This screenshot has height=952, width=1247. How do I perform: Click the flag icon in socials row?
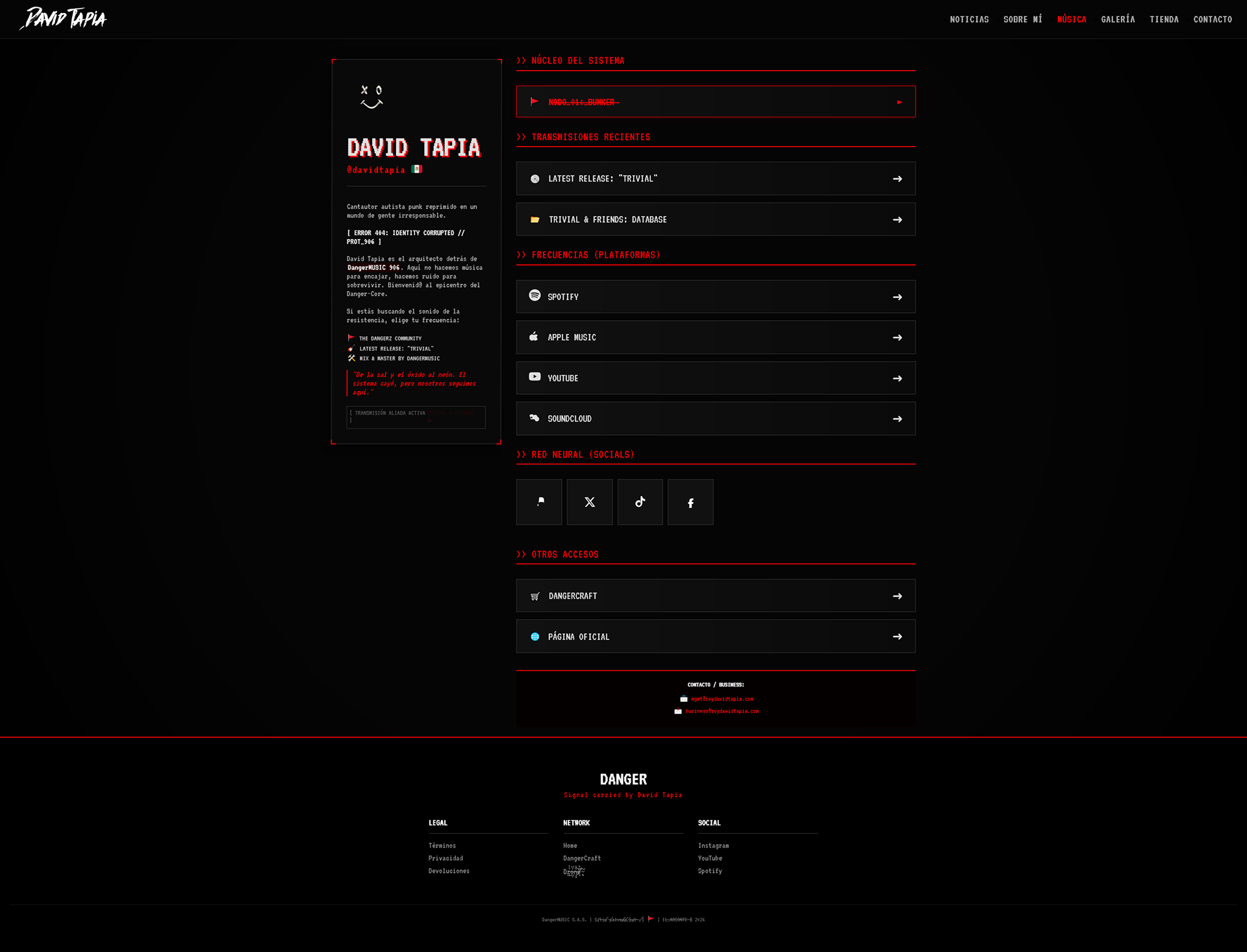[539, 502]
